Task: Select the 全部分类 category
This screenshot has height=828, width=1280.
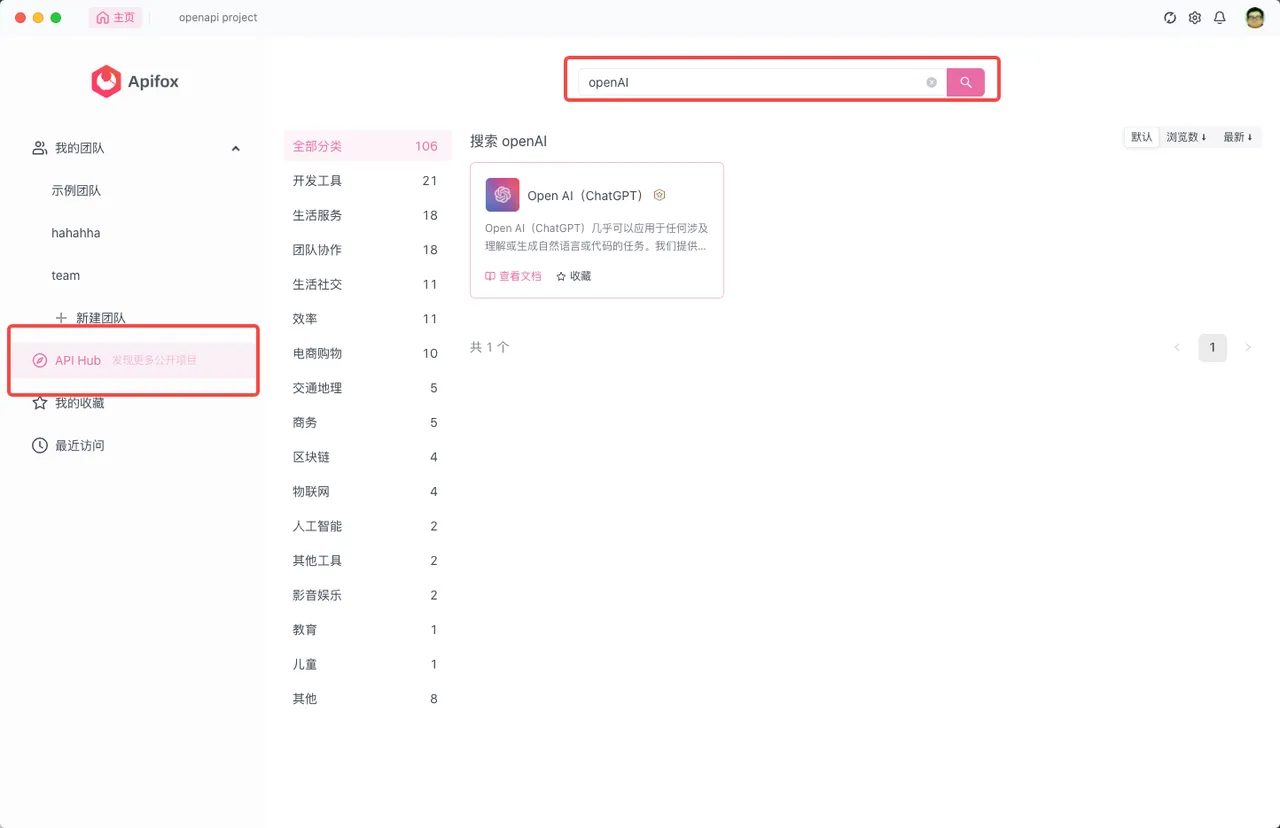Action: (x=367, y=146)
